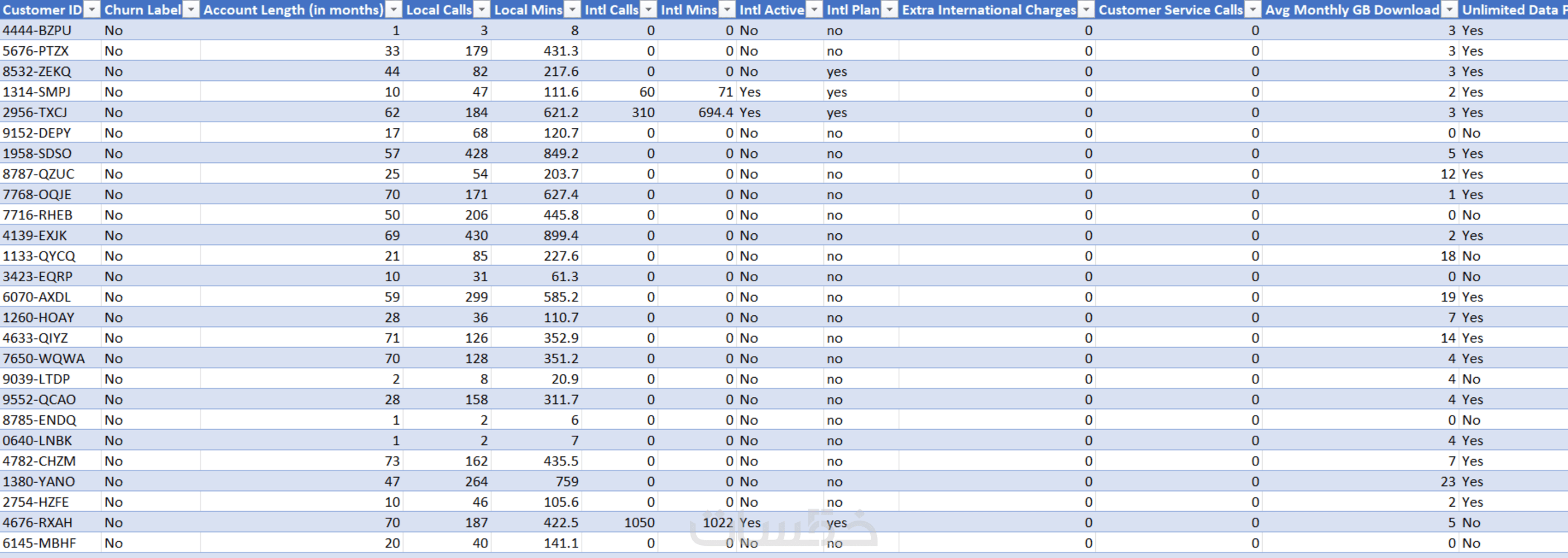Image resolution: width=1568 pixels, height=558 pixels.
Task: Open Avg Monthly GB Download filter dropdown
Action: click(x=1451, y=9)
